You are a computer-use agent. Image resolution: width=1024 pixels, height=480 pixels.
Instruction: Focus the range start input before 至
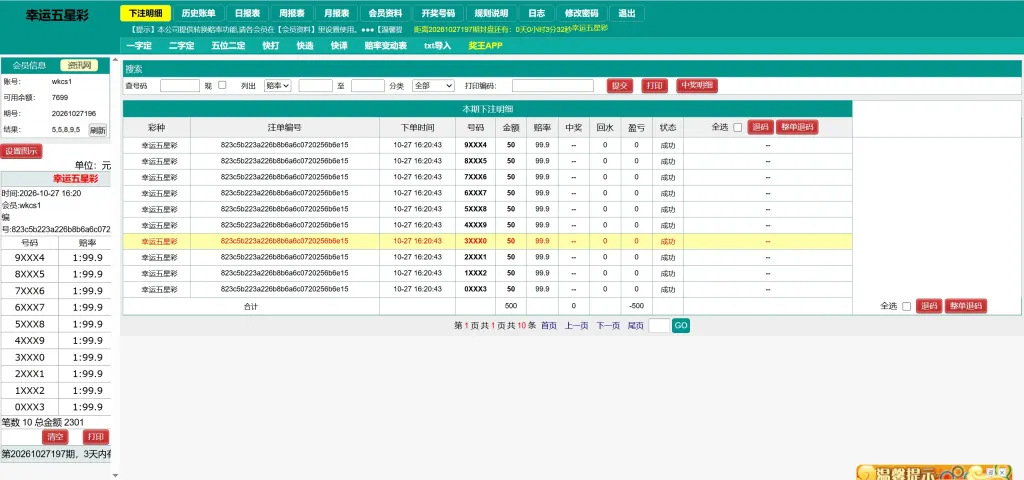click(316, 86)
